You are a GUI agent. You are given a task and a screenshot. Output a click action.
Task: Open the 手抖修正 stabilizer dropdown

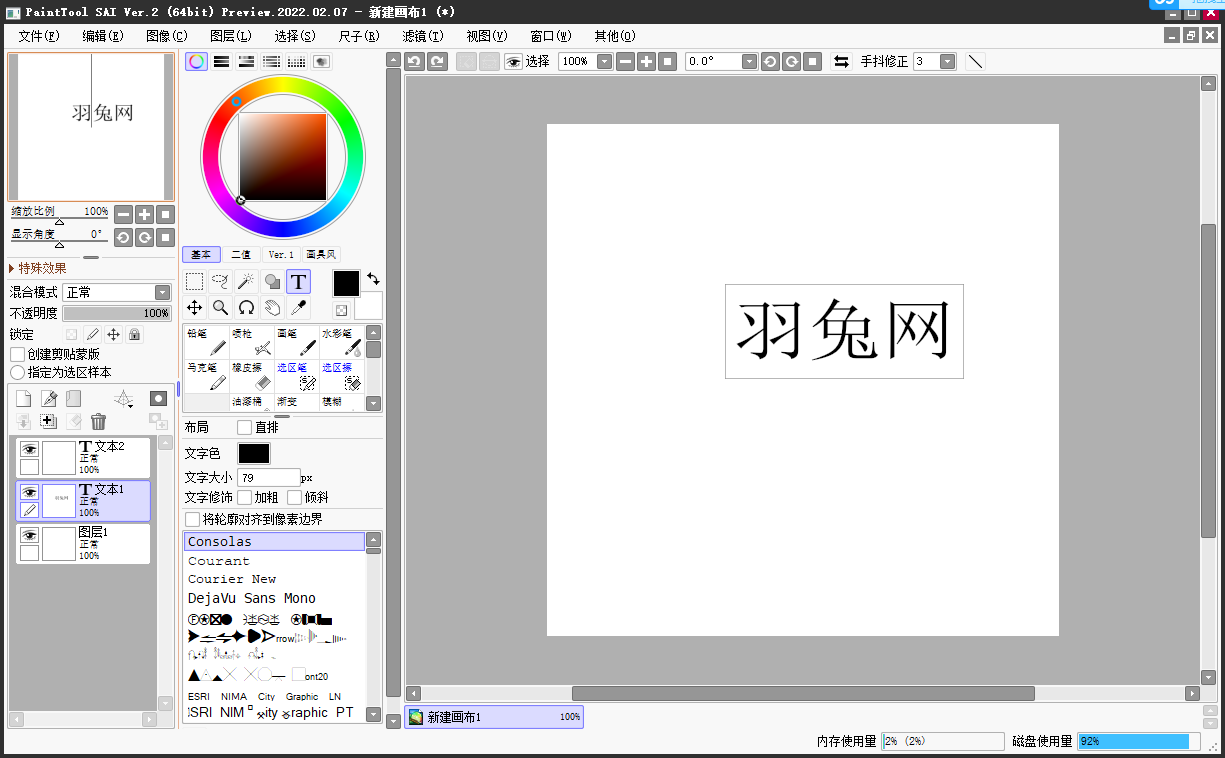(x=946, y=61)
